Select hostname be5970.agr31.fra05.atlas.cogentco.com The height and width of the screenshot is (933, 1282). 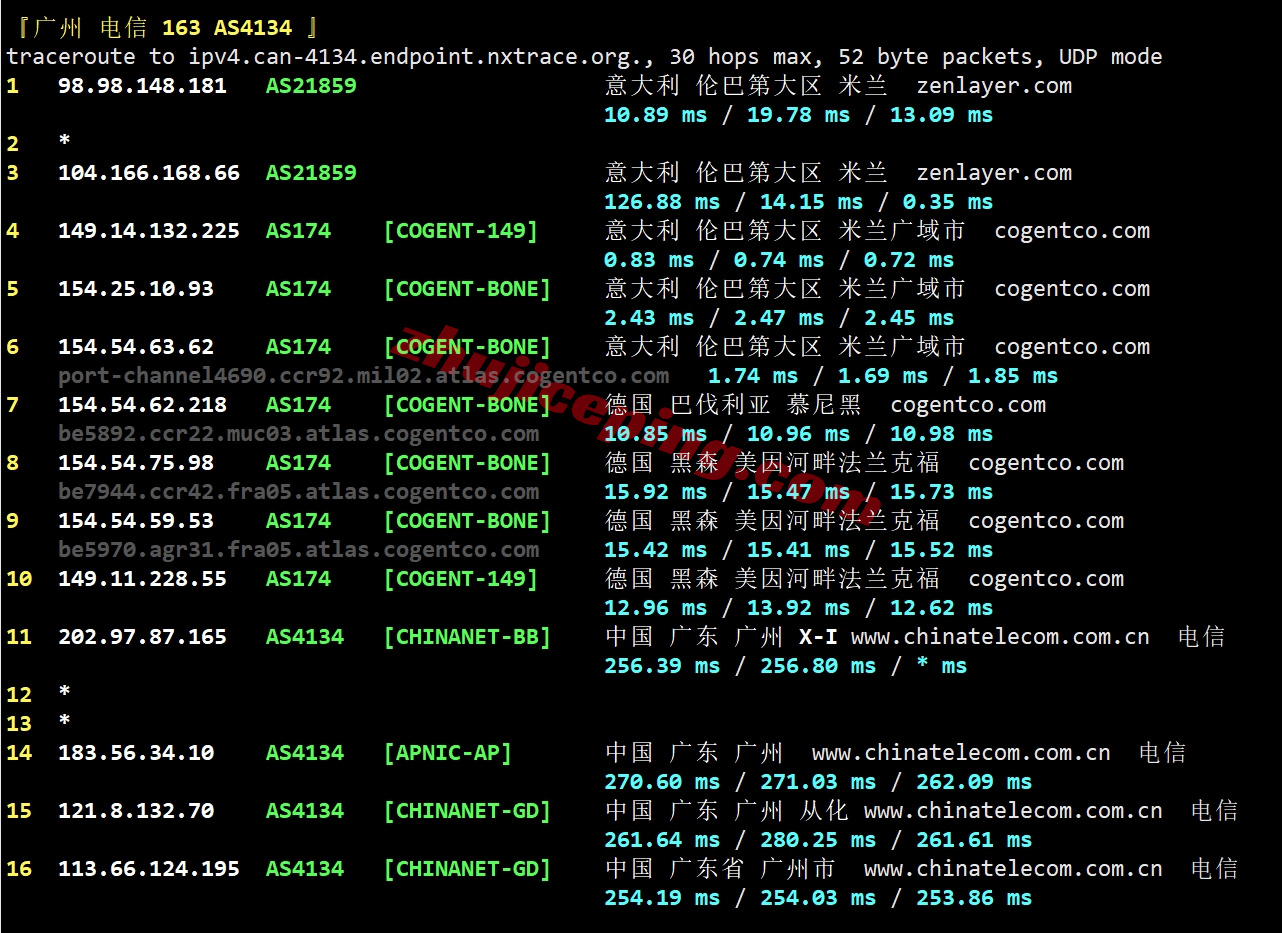tap(298, 550)
